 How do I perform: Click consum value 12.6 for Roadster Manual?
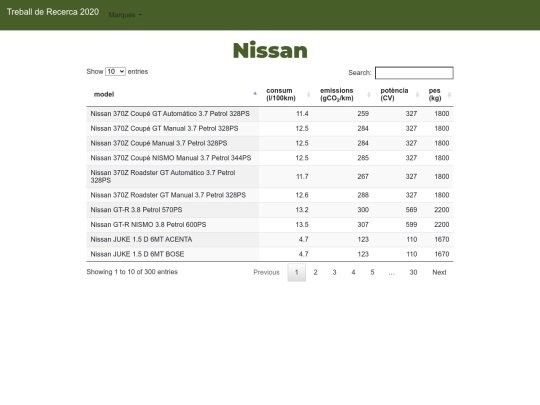(x=302, y=195)
